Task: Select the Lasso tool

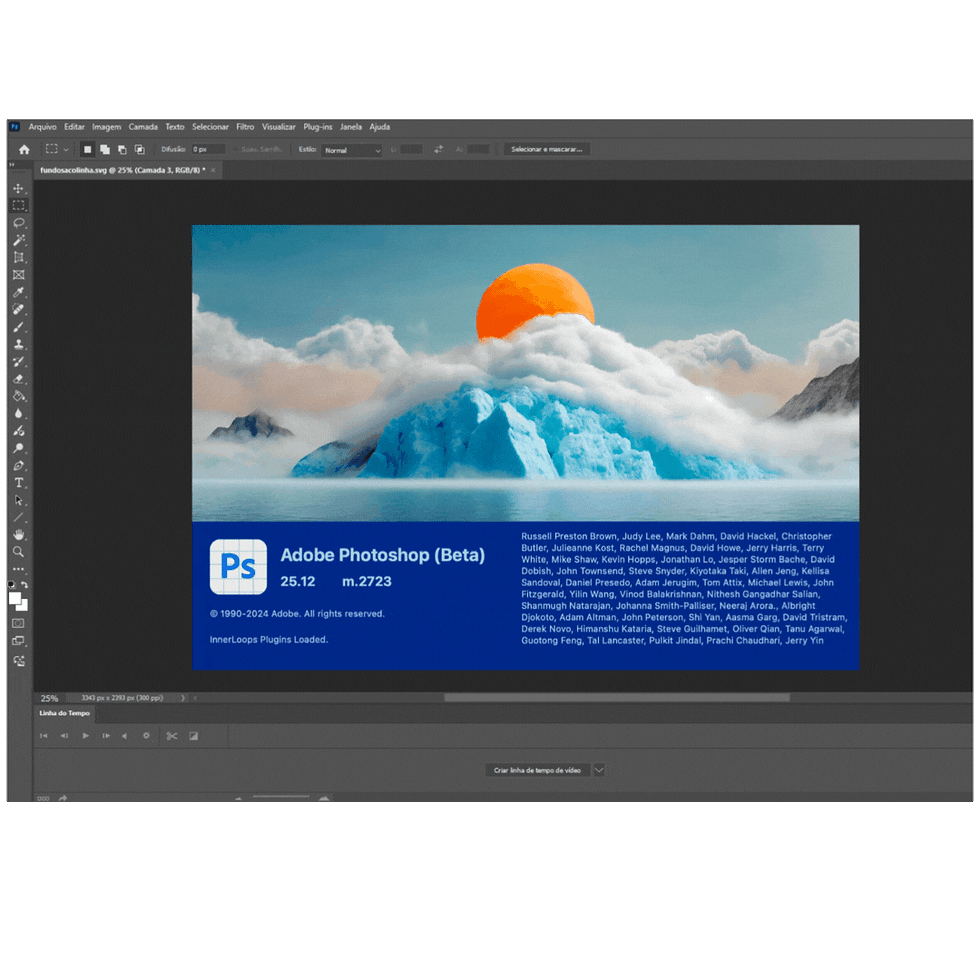Action: [x=18, y=223]
